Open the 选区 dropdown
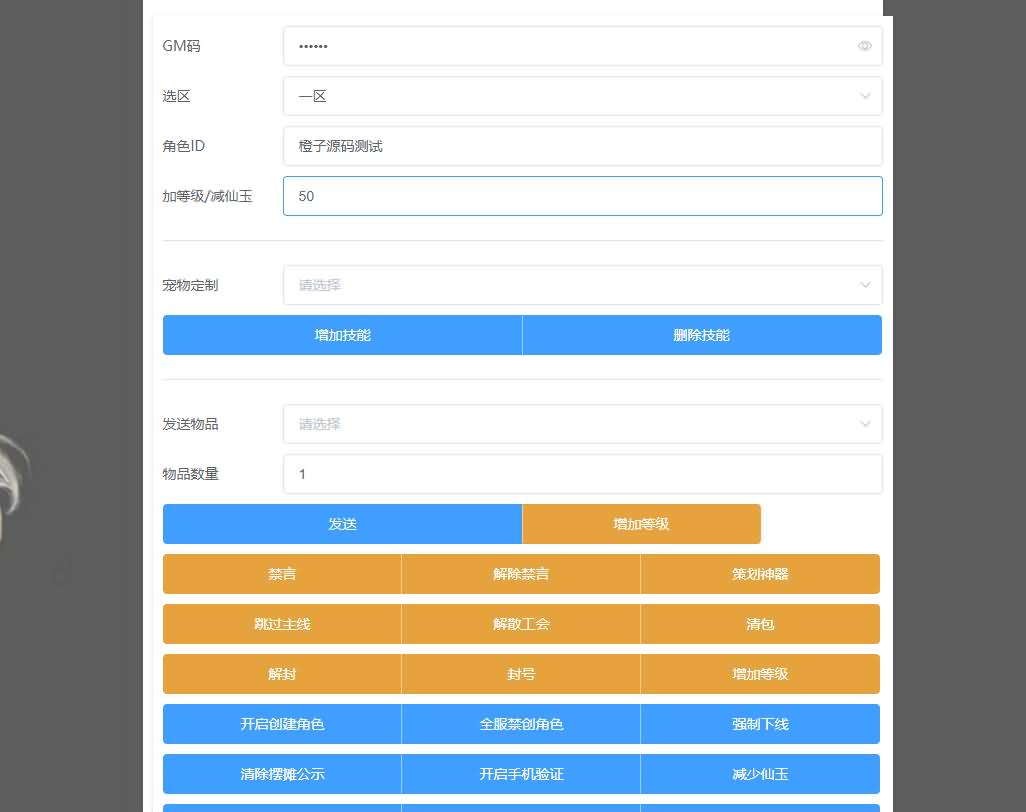This screenshot has height=812, width=1026. [x=582, y=96]
